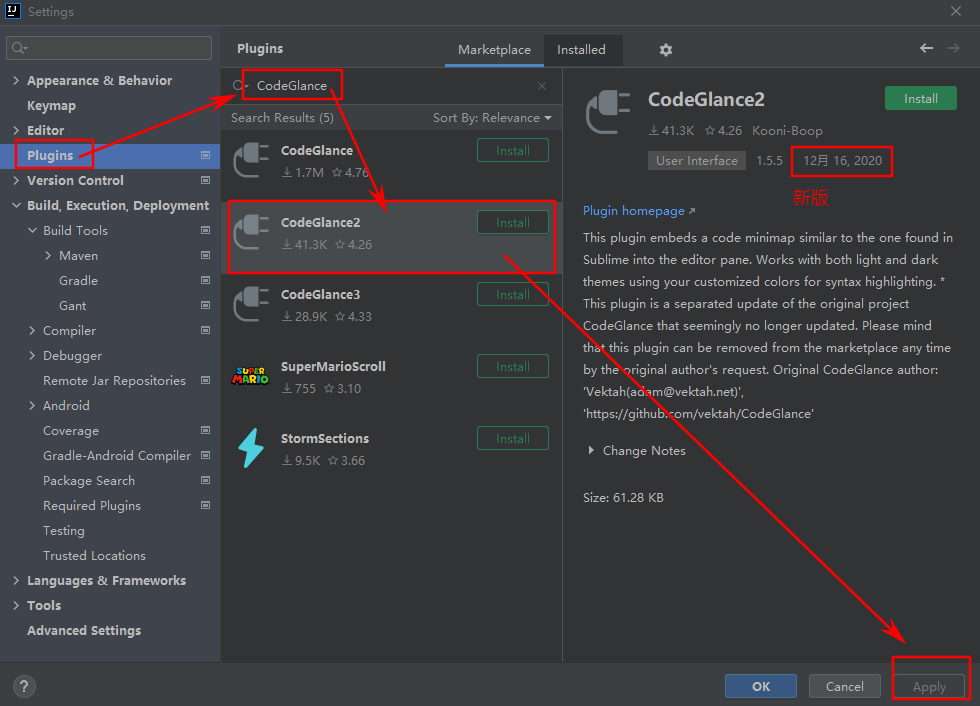Screen dimensions: 980x706
Task: Click the User Interface category tag
Action: click(696, 161)
